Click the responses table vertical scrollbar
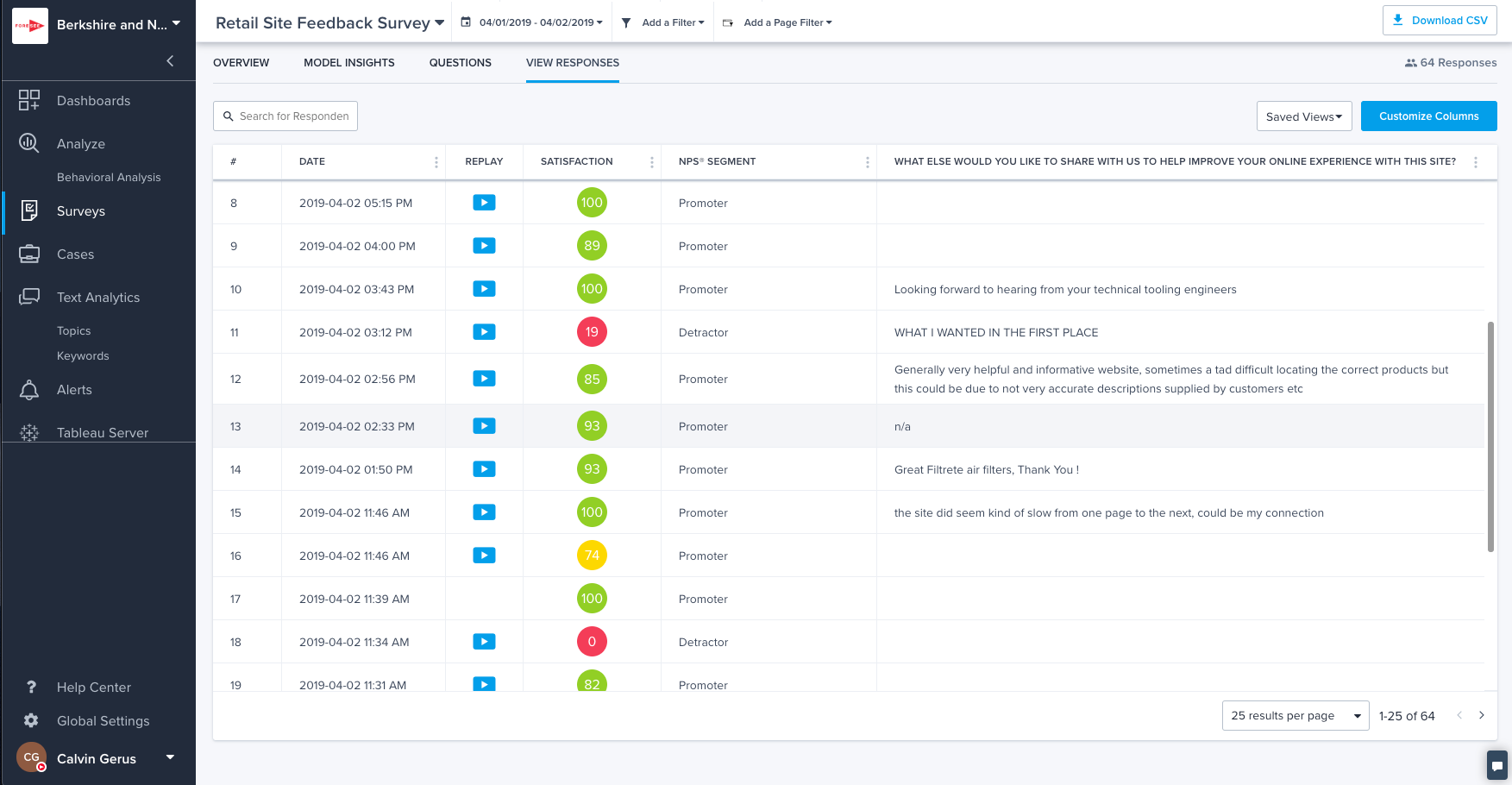Screen dimensions: 1512x785 coord(1490,436)
